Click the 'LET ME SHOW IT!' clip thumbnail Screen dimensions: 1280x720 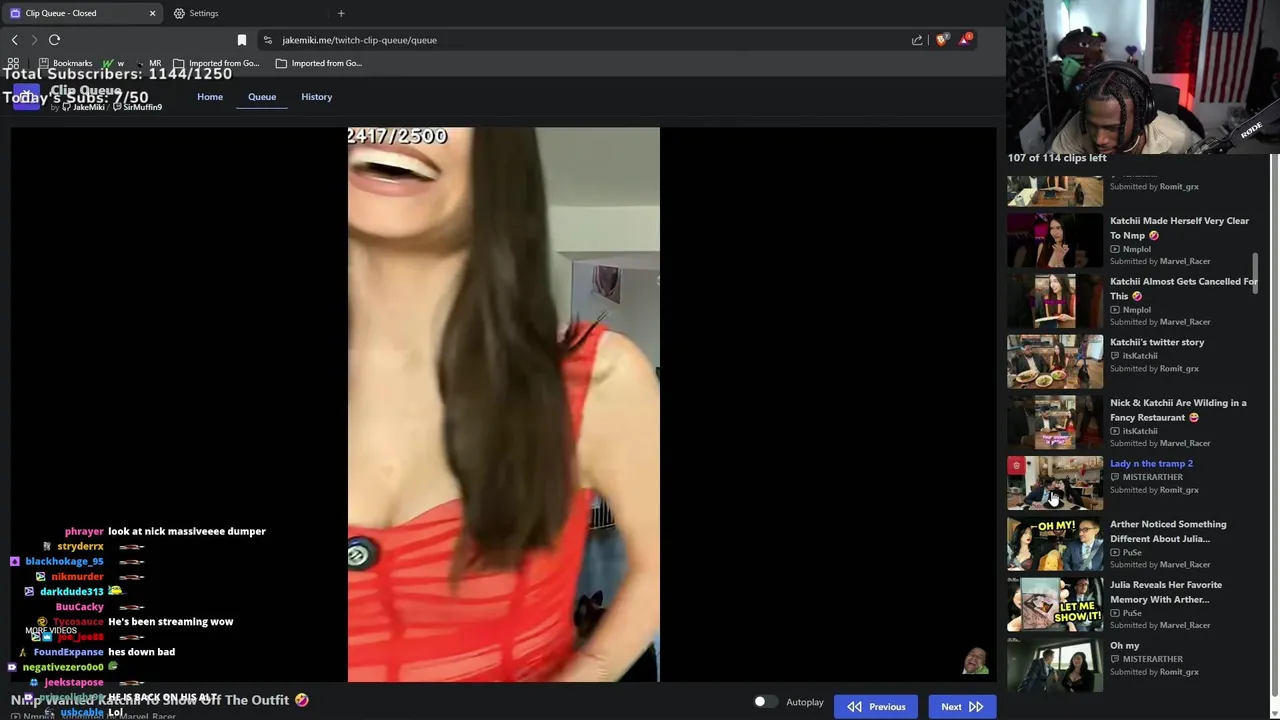(x=1055, y=604)
